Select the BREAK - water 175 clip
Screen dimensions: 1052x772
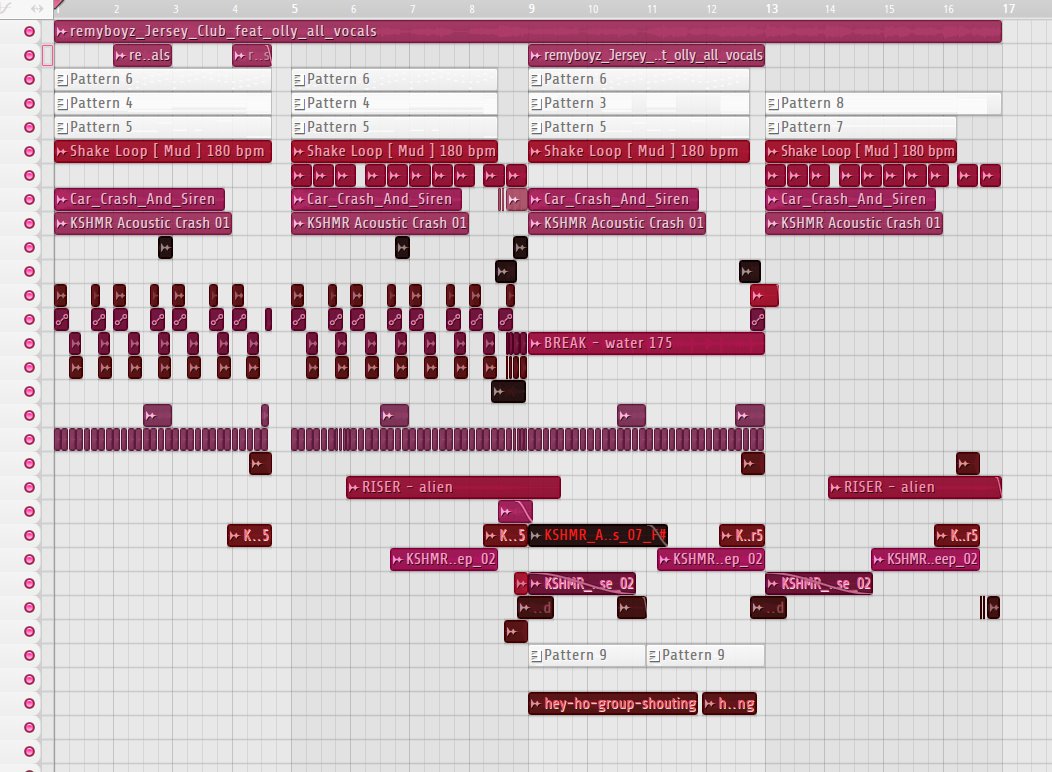(x=646, y=343)
